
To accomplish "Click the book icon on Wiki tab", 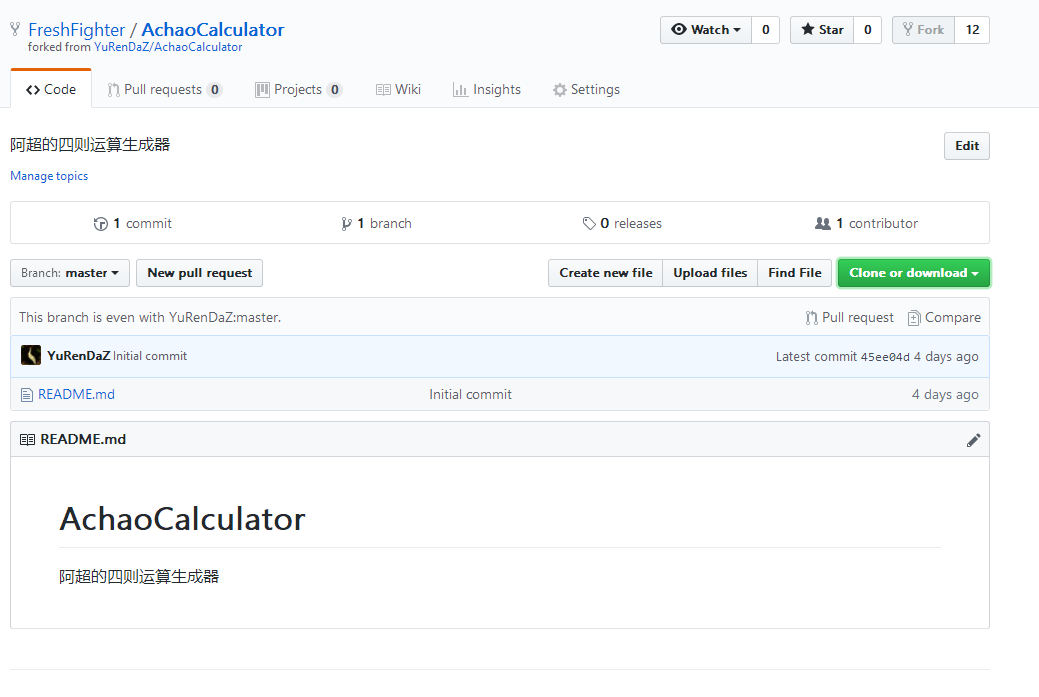I will pos(383,90).
